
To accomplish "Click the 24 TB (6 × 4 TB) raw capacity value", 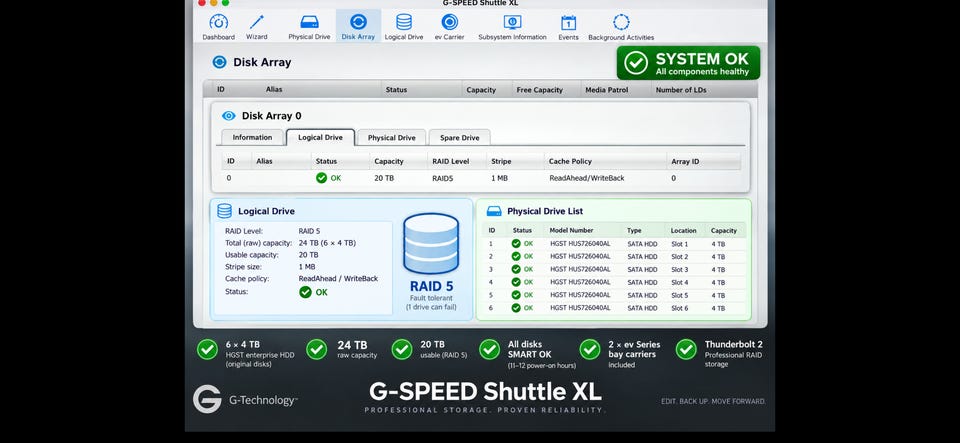I will click(327, 243).
